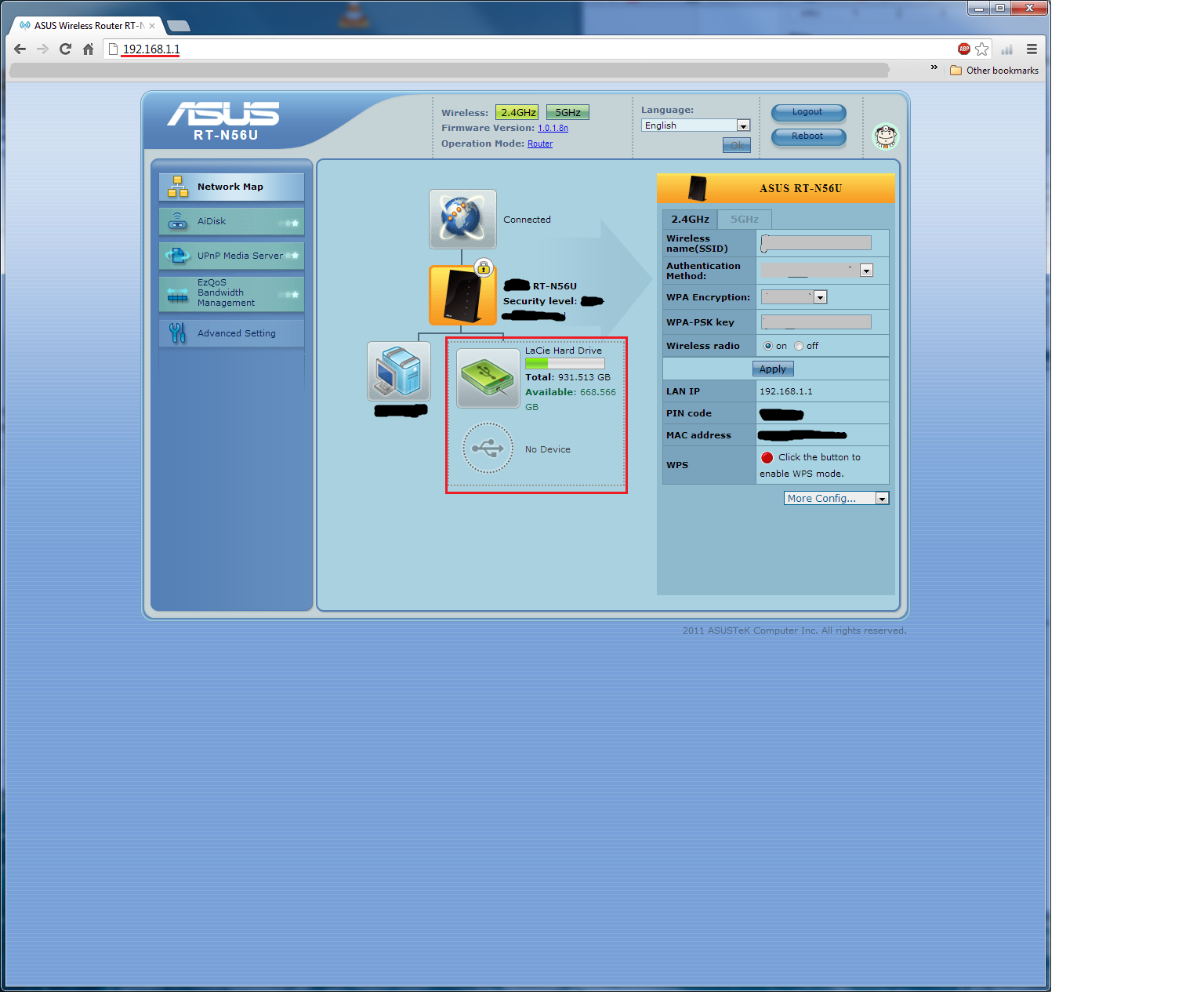Click the red WPS enable button
Image resolution: width=1204 pixels, height=992 pixels.
pyautogui.click(x=767, y=457)
